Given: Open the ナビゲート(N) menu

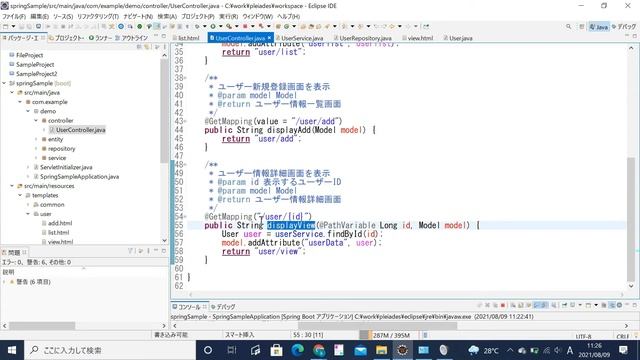Looking at the screenshot, I should 138,16.
